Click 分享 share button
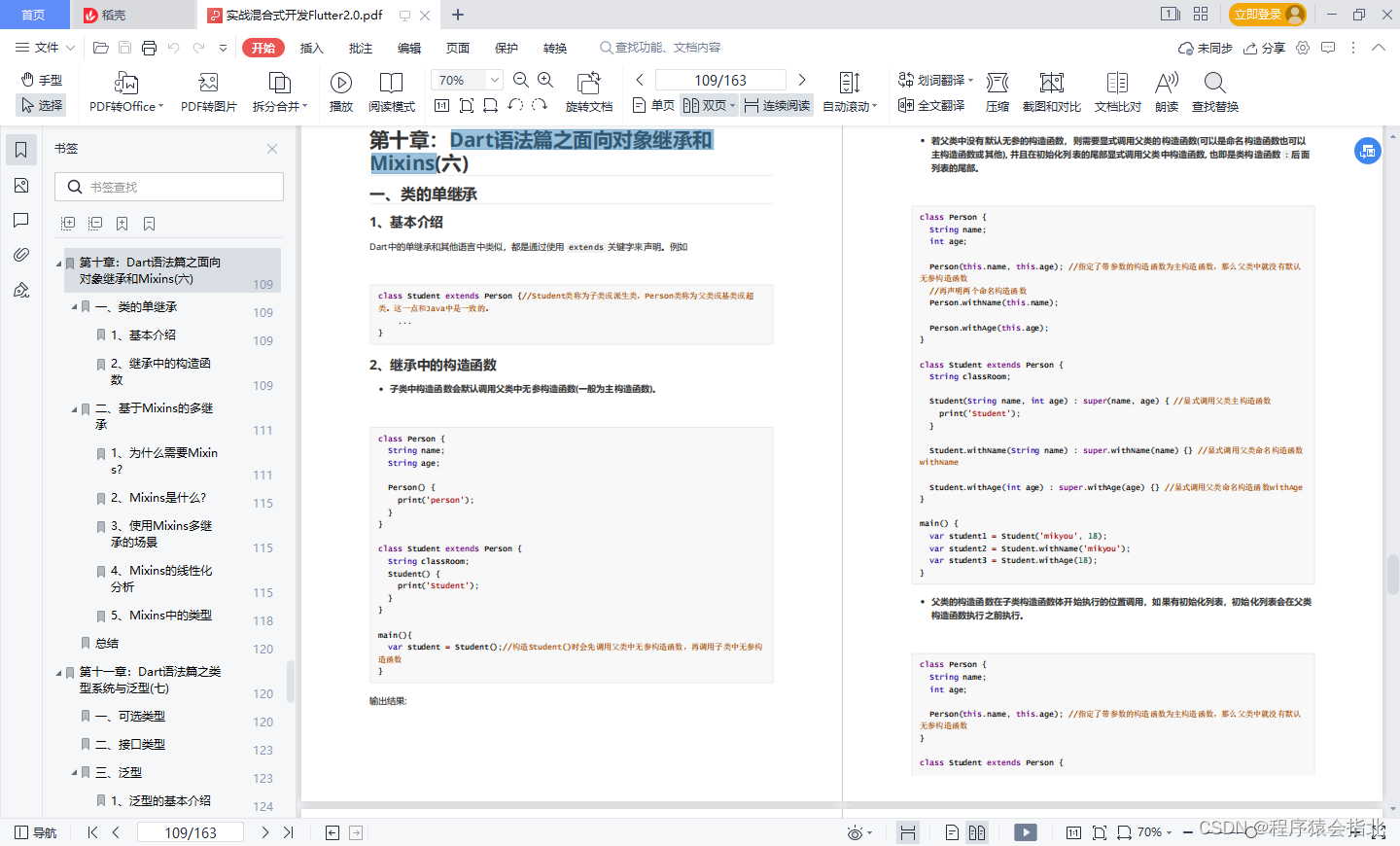The image size is (1400, 846). point(1264,48)
